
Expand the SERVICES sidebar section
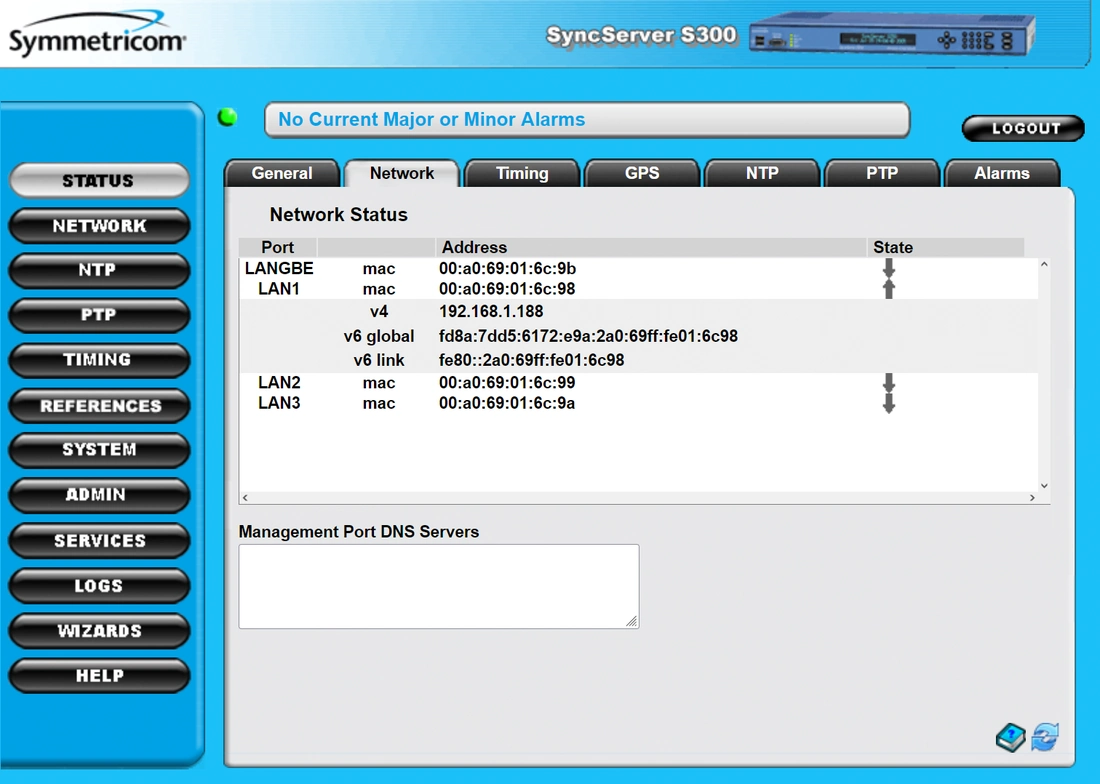[x=99, y=541]
